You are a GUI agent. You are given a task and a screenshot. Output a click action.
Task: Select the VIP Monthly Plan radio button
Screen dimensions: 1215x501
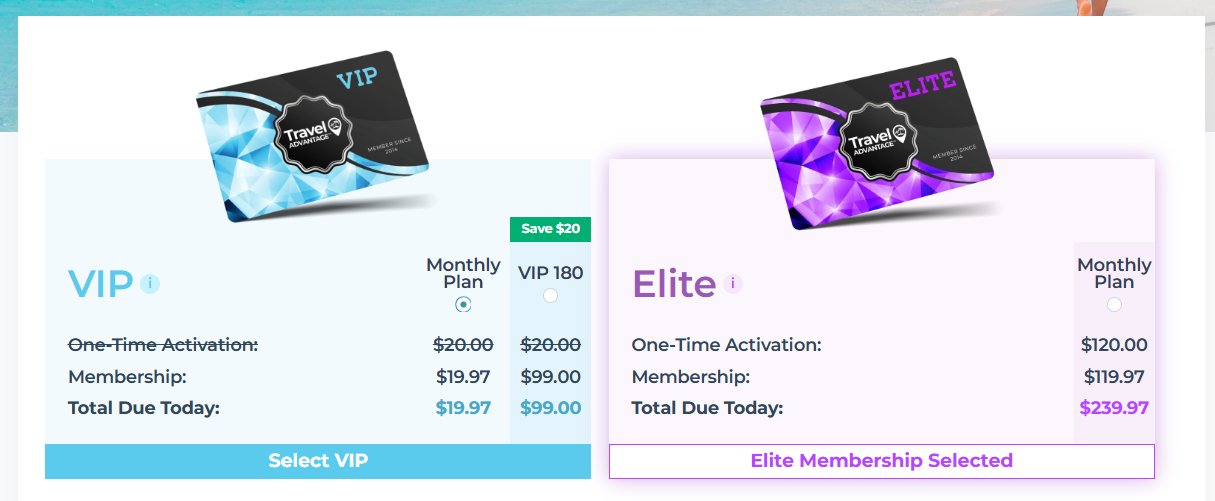(463, 304)
